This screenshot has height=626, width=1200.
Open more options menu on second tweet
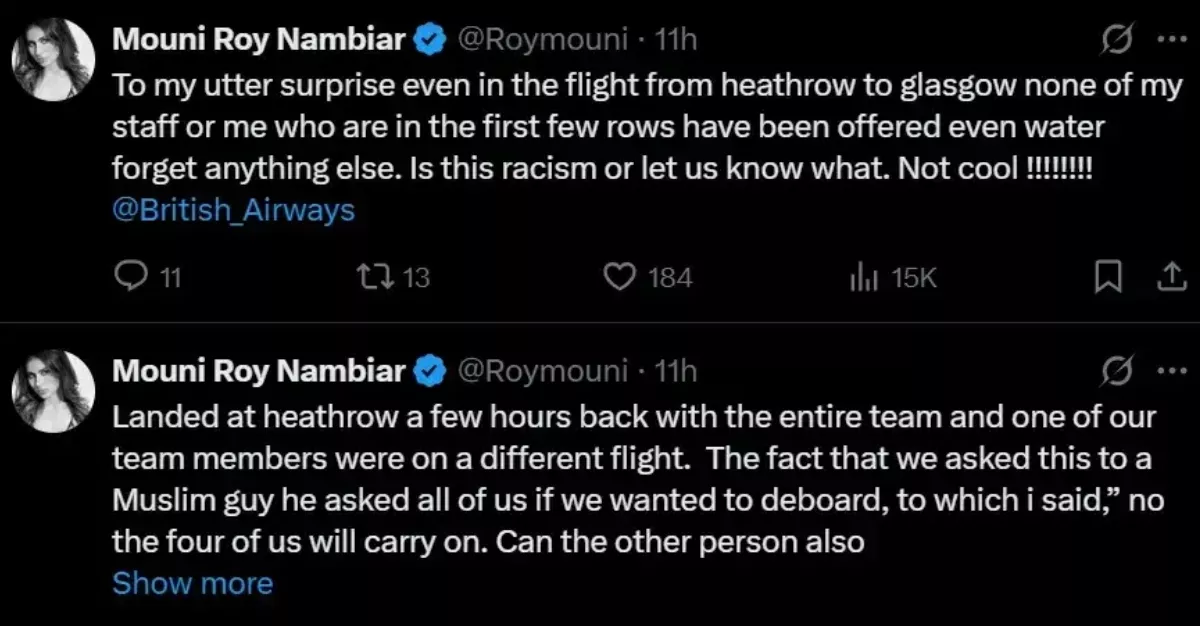(1167, 370)
